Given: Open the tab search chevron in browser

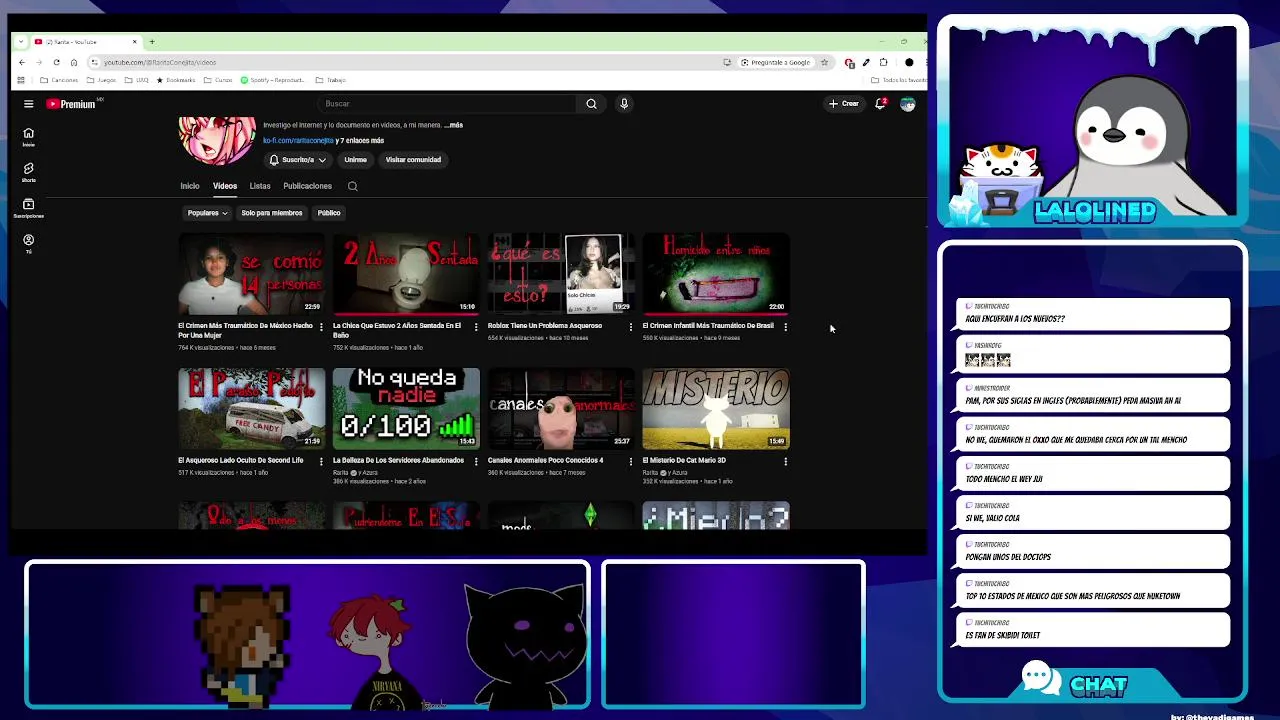Looking at the screenshot, I should click(x=21, y=42).
